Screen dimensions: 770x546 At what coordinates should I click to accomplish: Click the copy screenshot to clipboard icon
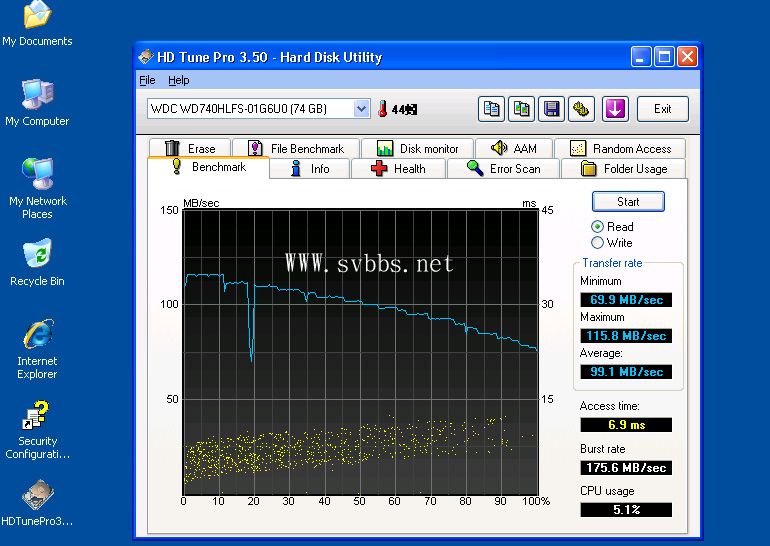pos(521,109)
